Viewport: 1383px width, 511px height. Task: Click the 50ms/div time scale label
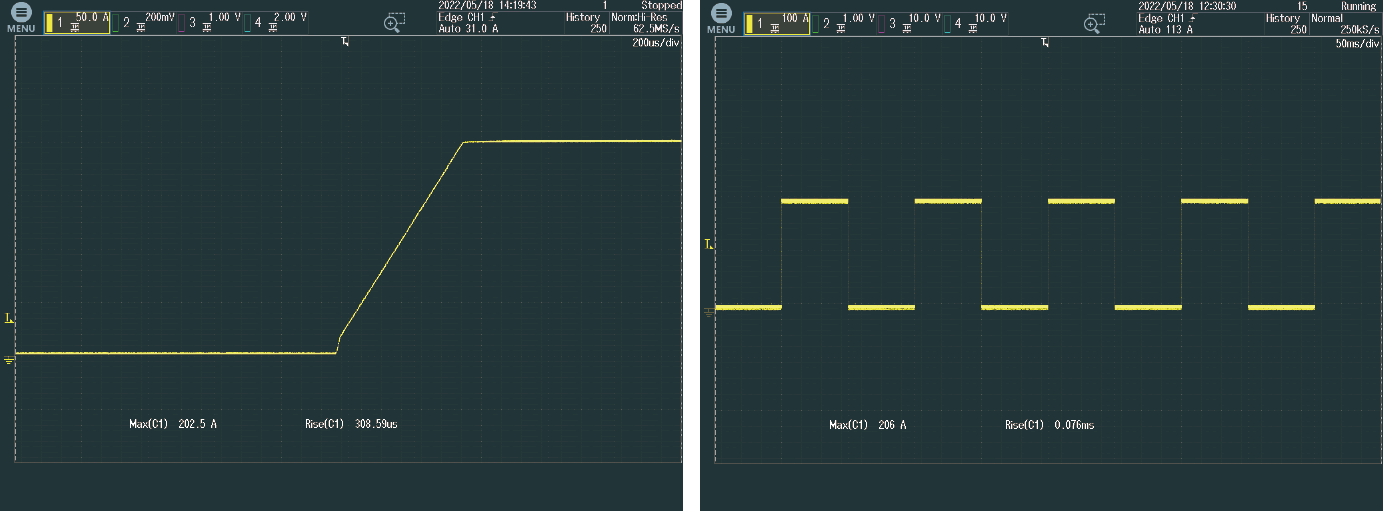coord(1357,43)
